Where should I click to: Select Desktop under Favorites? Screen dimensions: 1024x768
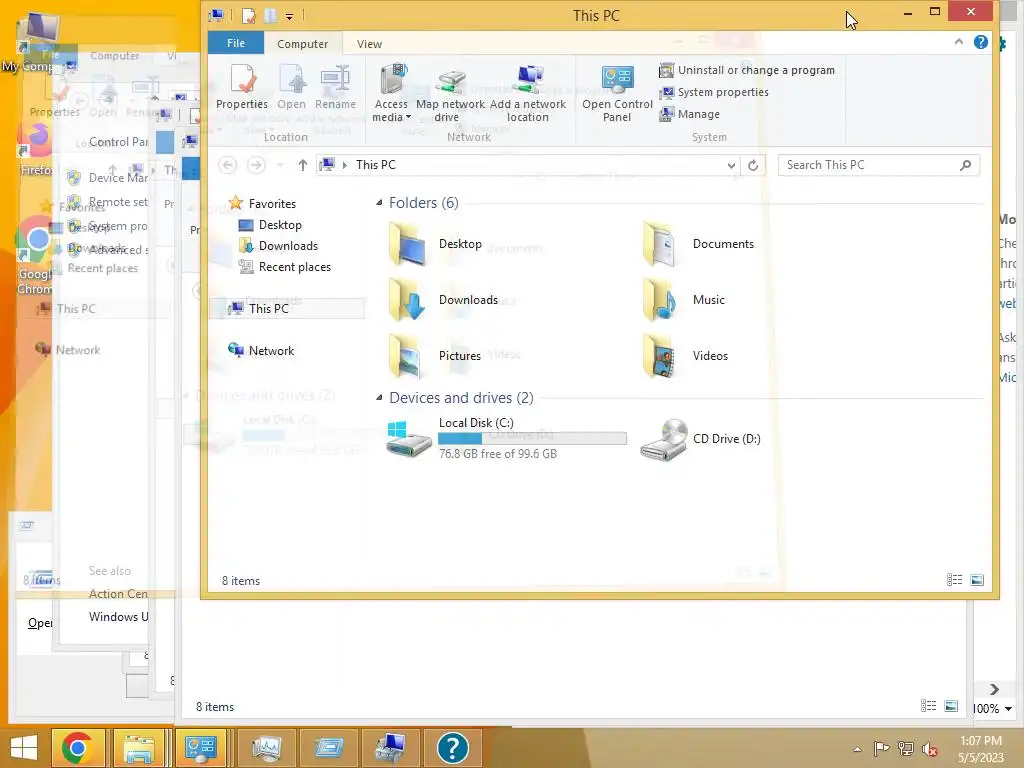[270, 225]
